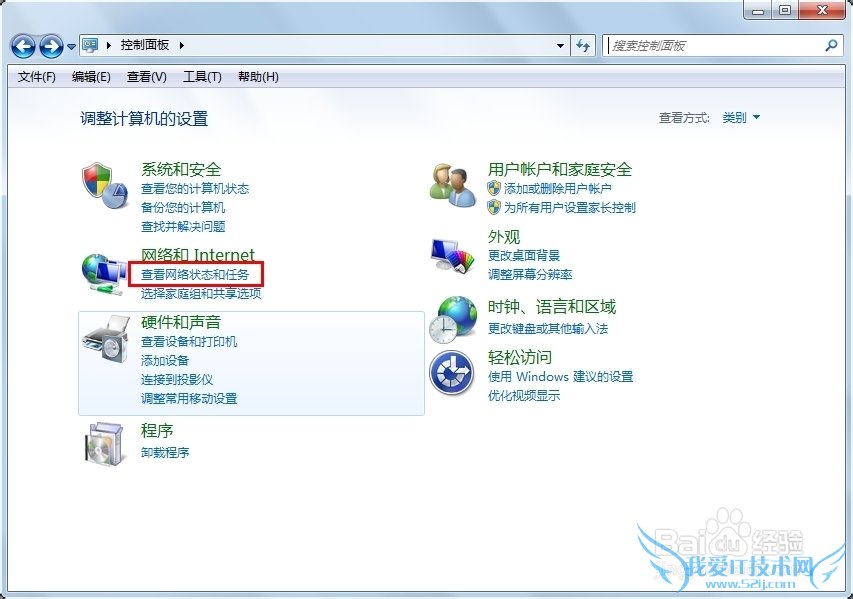853x599 pixels.
Task: Click the blue Back arrow button
Action: click(23, 46)
